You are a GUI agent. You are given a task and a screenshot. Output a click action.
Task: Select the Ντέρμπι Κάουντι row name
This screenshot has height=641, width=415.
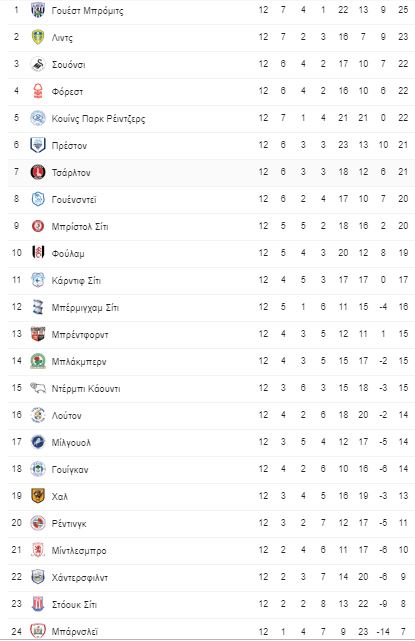coord(86,388)
